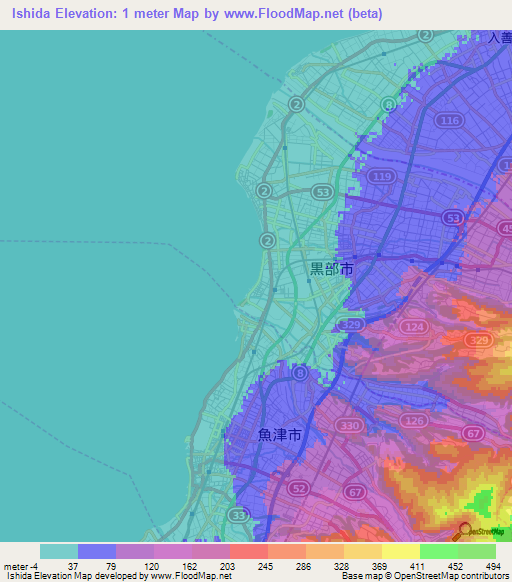Image resolution: width=512 pixels, height=582 pixels.
Task: Click the 203 legend value
Action: (227, 566)
